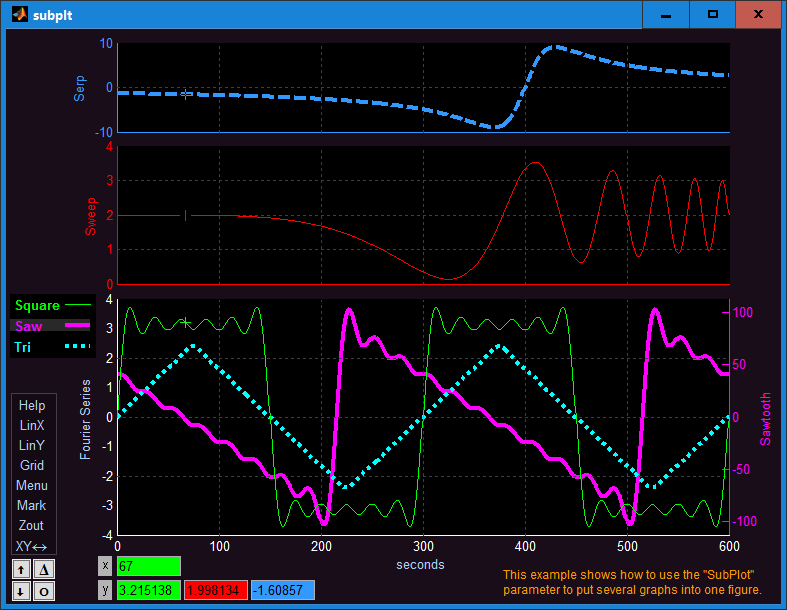Click Zout to zoom out
Viewport: 787px width, 610px height.
tap(32, 526)
